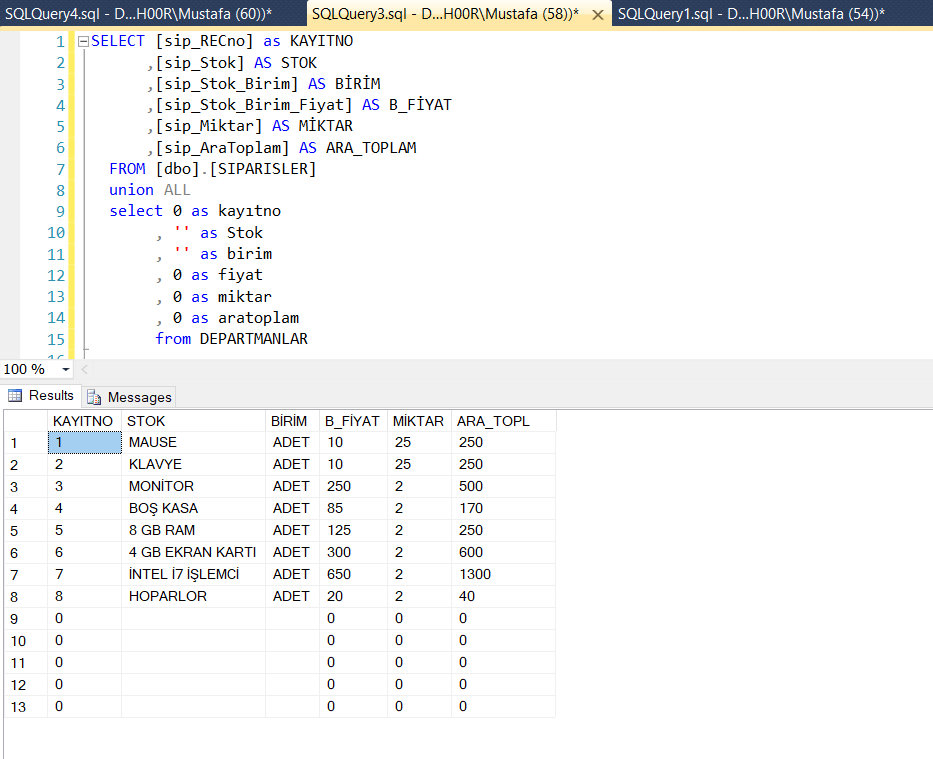This screenshot has width=933, height=759.
Task: Click the Results grid icon
Action: (16, 396)
